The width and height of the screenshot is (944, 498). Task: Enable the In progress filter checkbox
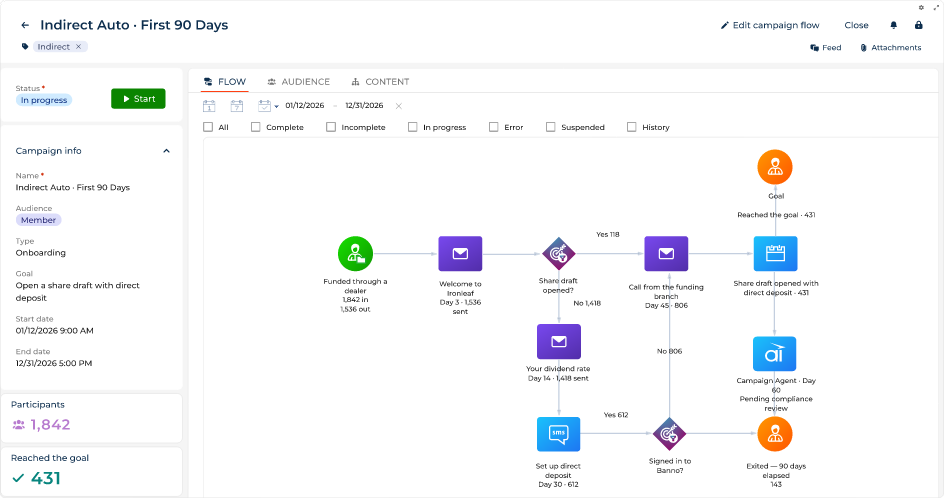point(412,127)
